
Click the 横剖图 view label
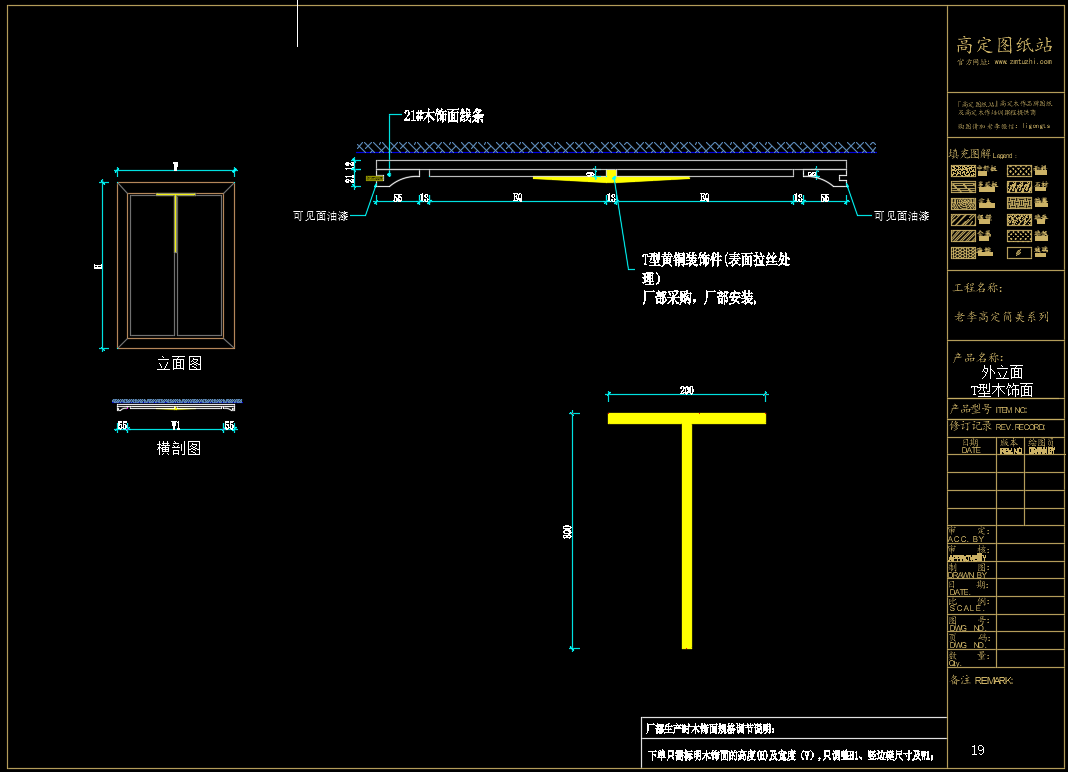[179, 449]
